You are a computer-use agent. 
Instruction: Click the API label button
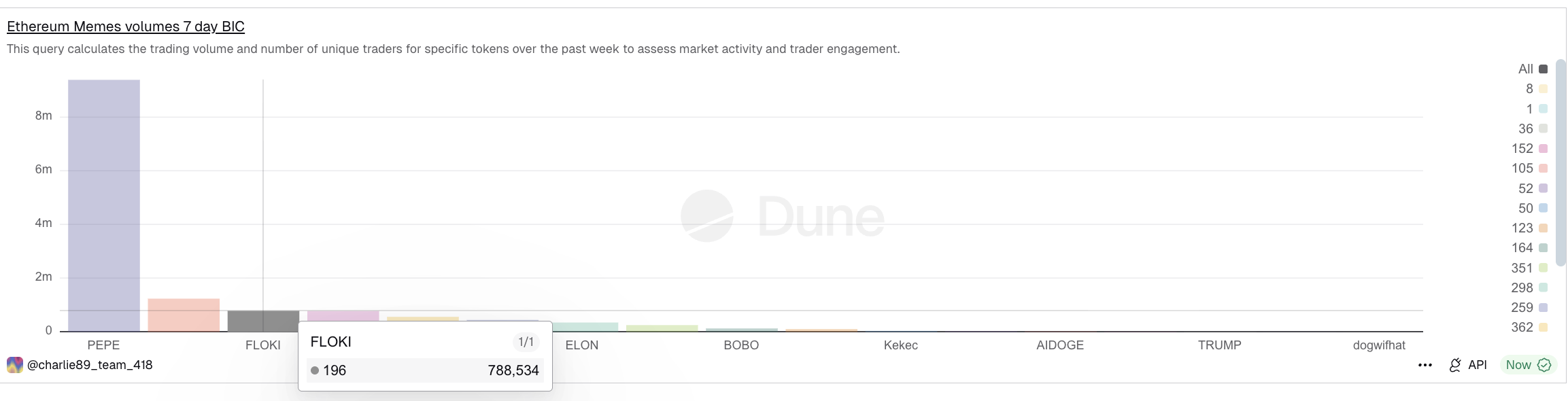click(1477, 365)
